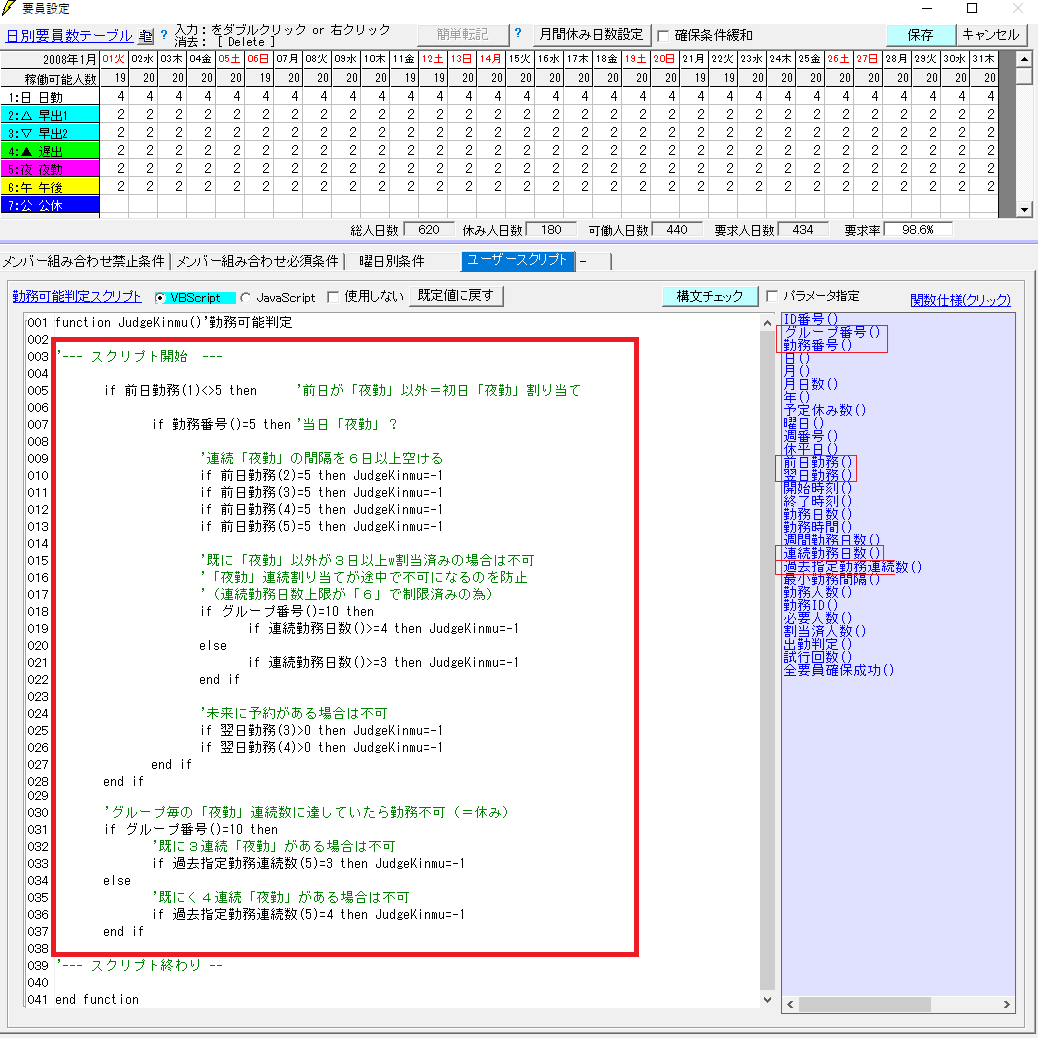
Task: Check the パラメータ指定 option
Action: click(771, 296)
